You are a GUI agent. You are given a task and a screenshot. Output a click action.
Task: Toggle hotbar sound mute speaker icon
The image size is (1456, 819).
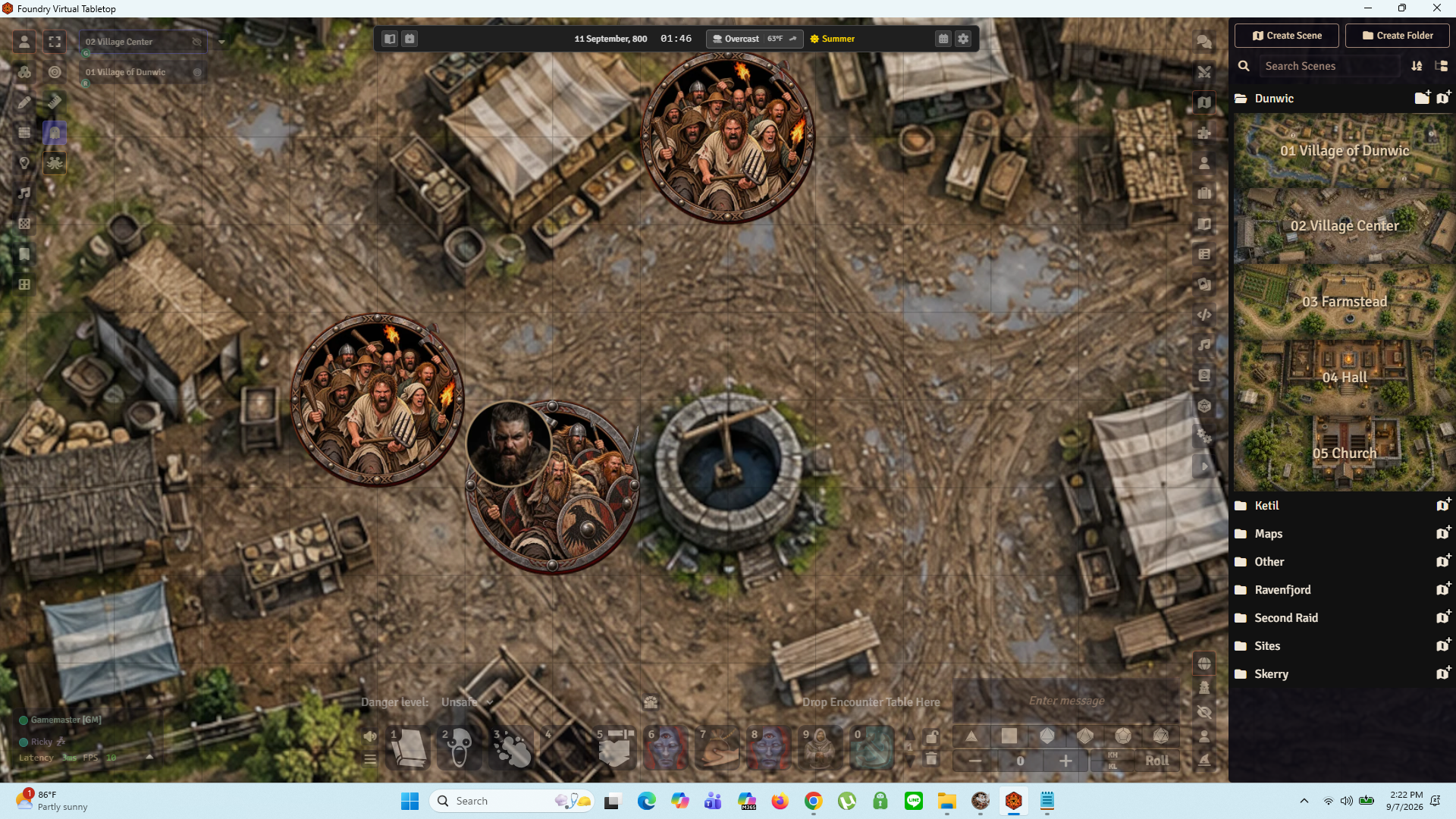[x=370, y=736]
